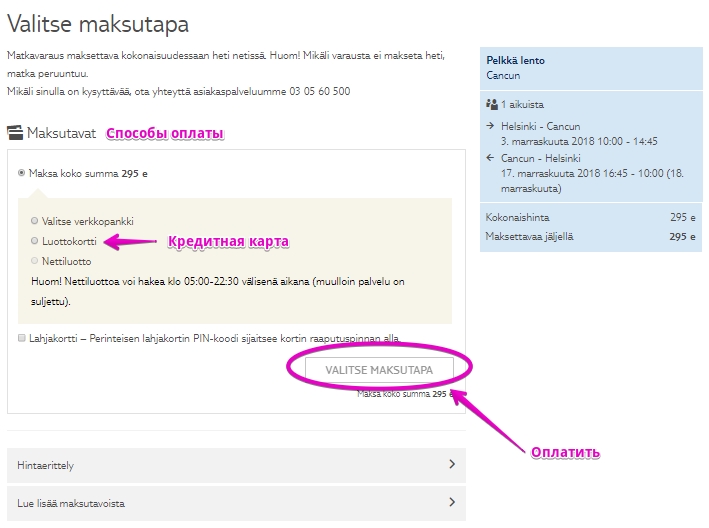Click the chevron arrow in Hintaerittely row
Image resolution: width=709 pixels, height=528 pixels.
point(452,464)
